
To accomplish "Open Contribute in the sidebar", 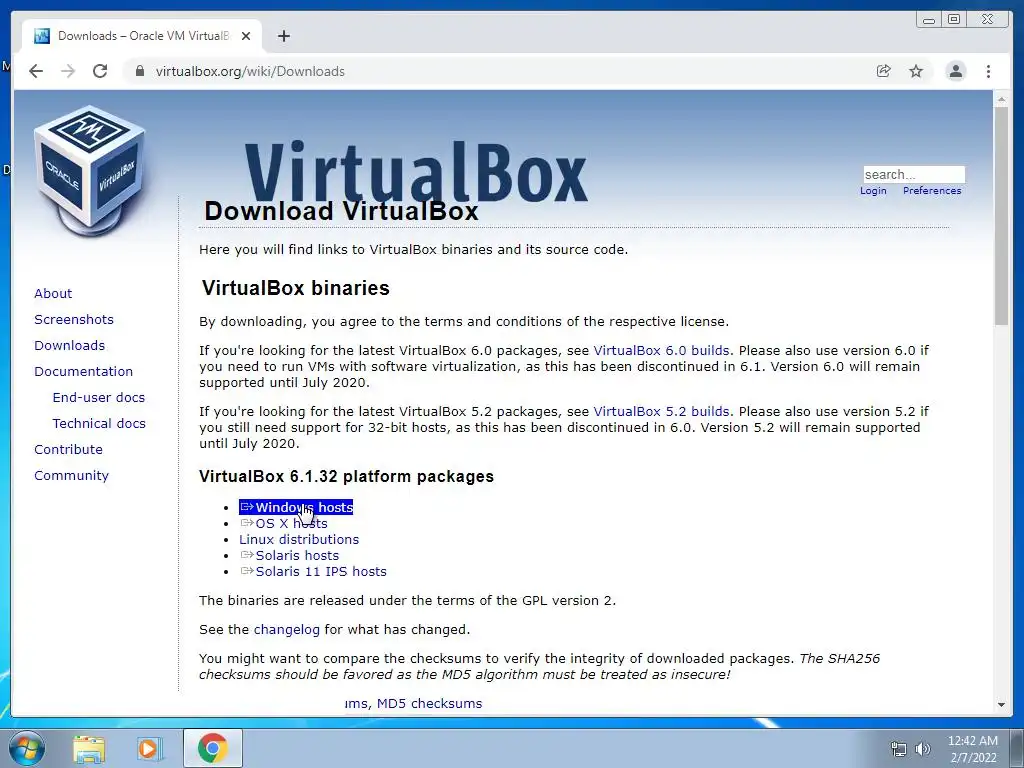I will [68, 450].
